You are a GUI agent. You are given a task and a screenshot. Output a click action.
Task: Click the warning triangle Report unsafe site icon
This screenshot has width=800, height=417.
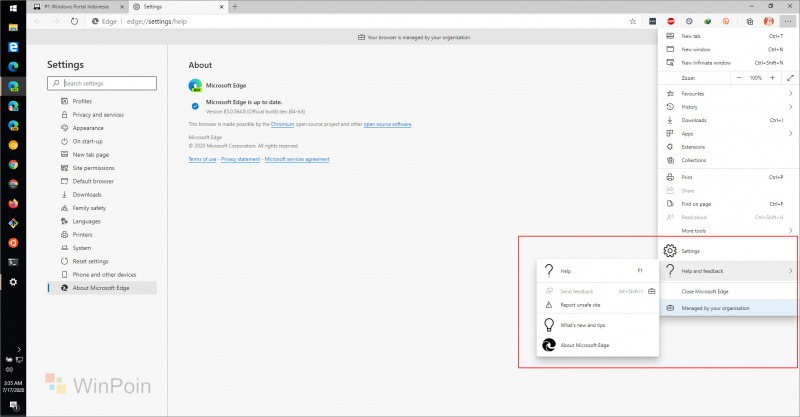pos(549,305)
